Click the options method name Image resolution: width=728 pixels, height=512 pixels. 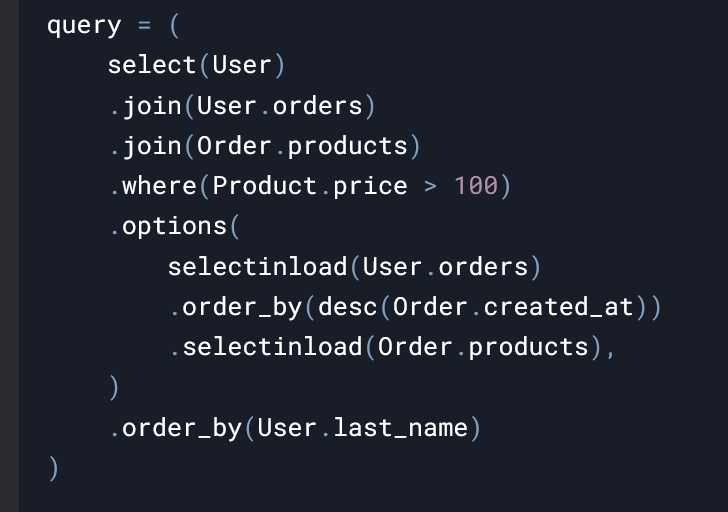tap(174, 227)
